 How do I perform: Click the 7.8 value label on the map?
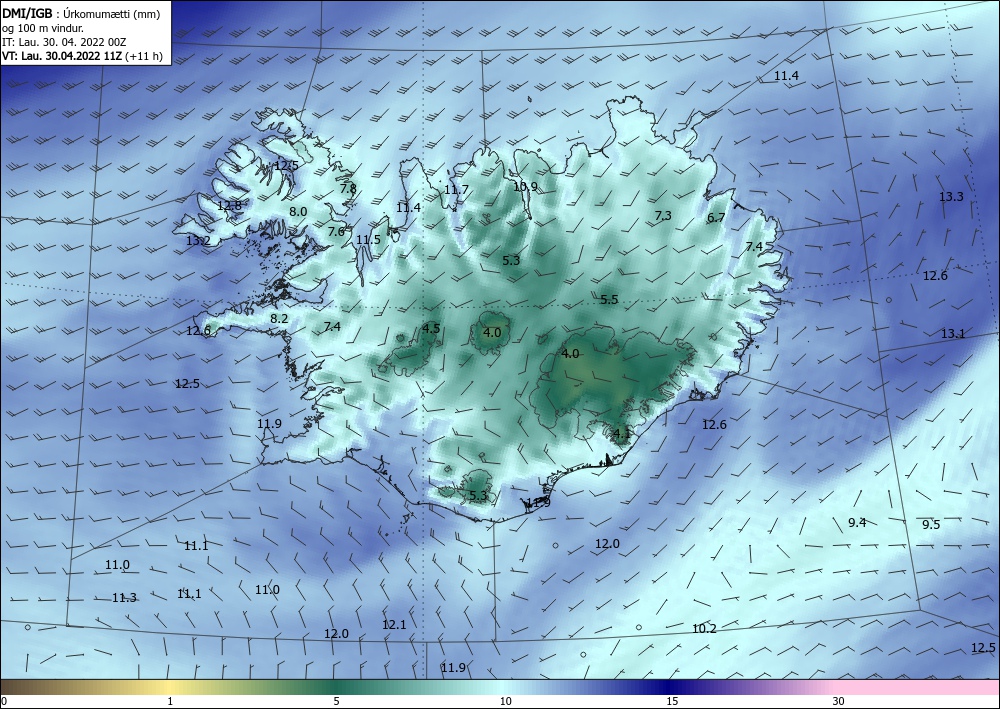tap(348, 188)
